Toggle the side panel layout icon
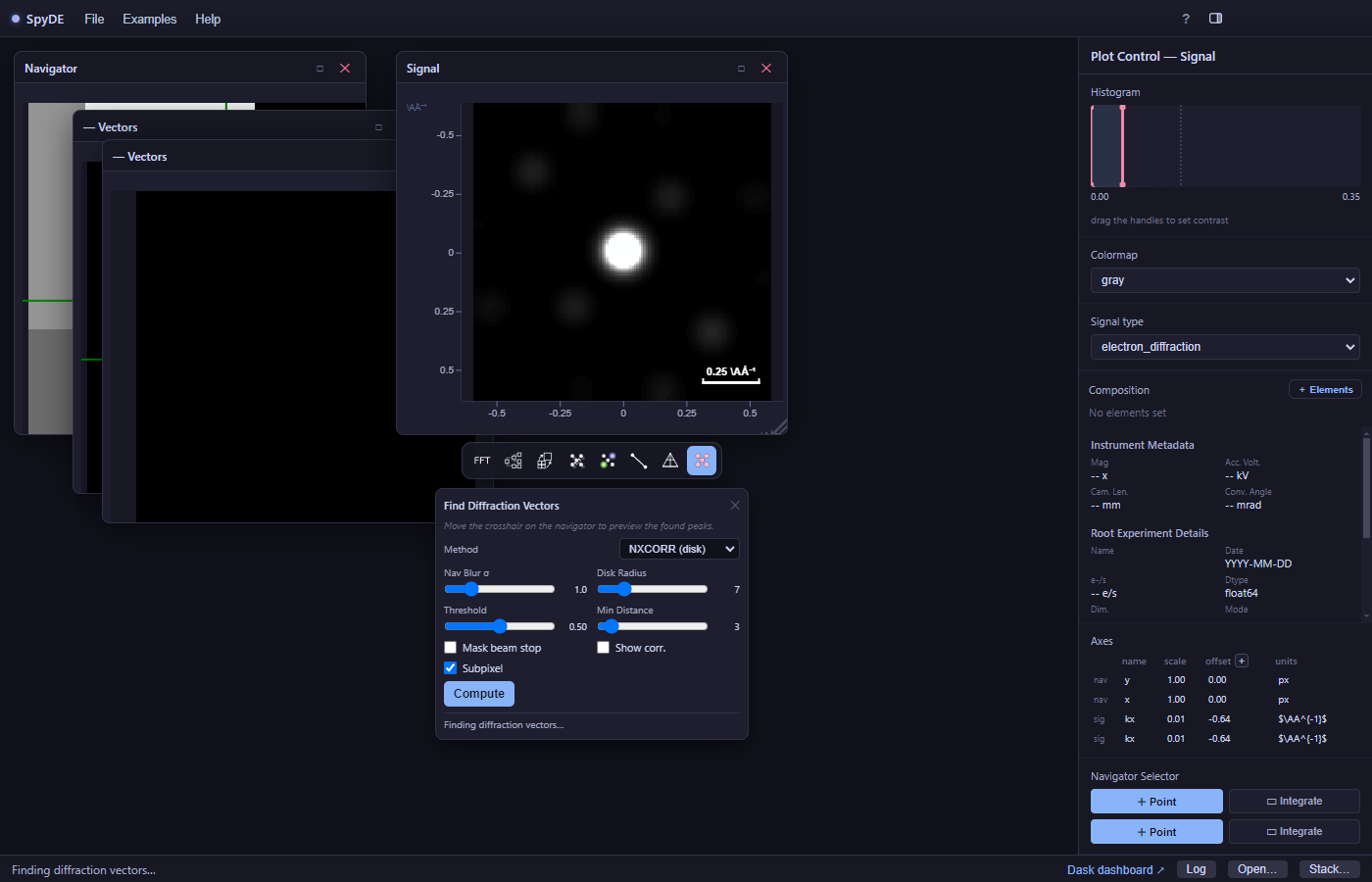This screenshot has width=1372, height=882. point(1216,19)
